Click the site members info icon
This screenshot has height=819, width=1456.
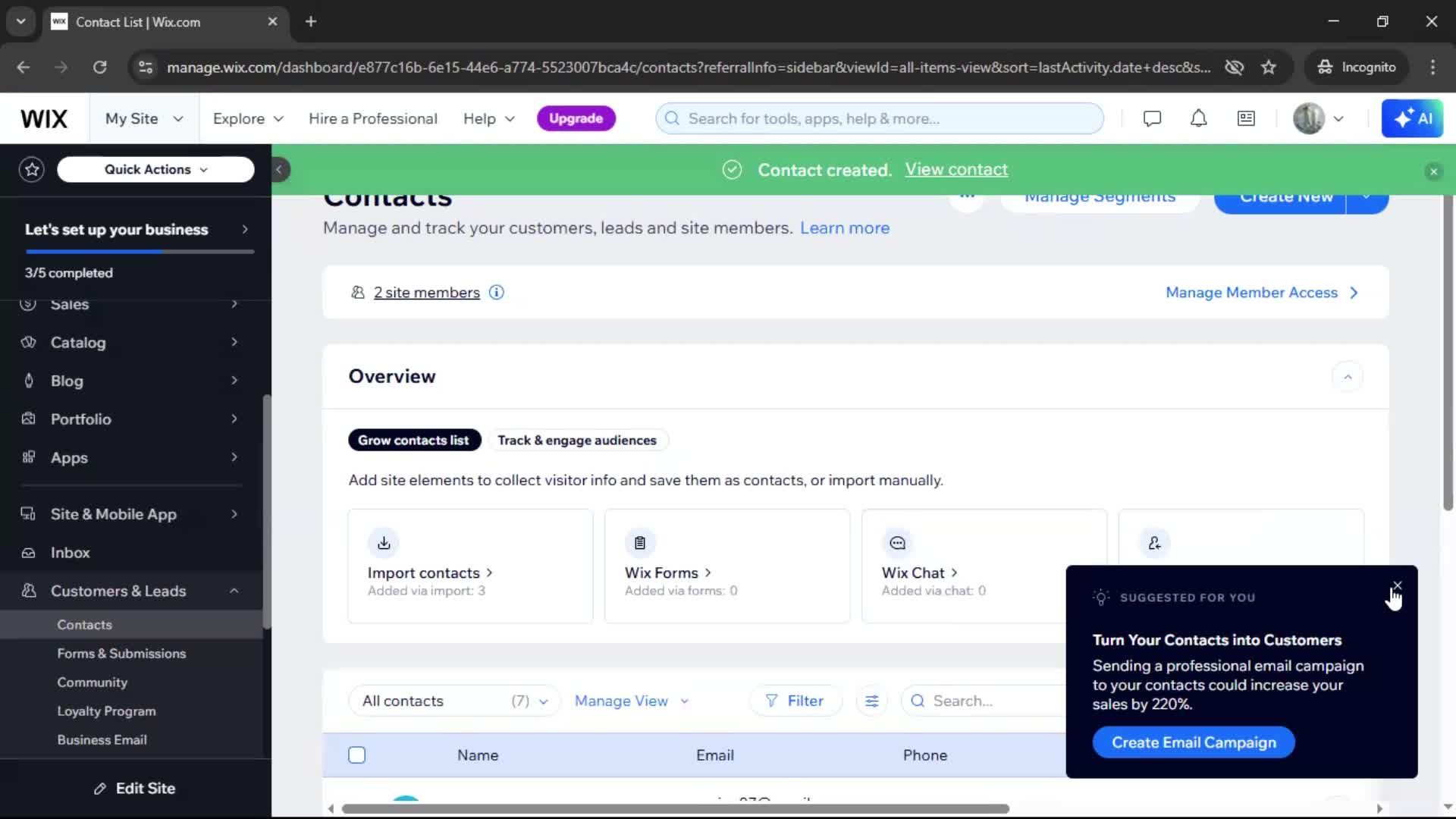pyautogui.click(x=497, y=293)
